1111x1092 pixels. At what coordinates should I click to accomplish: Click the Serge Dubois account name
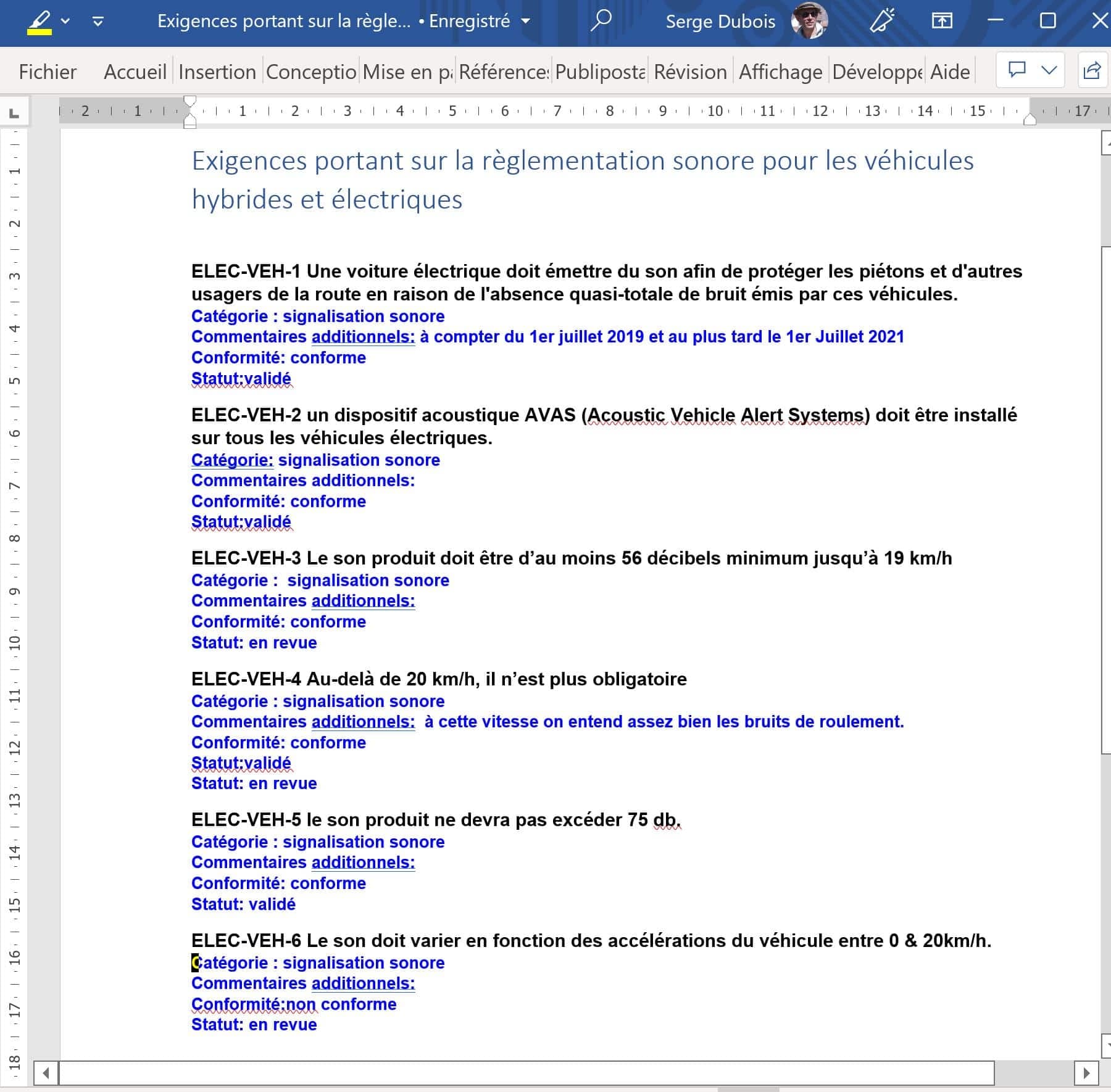point(720,22)
